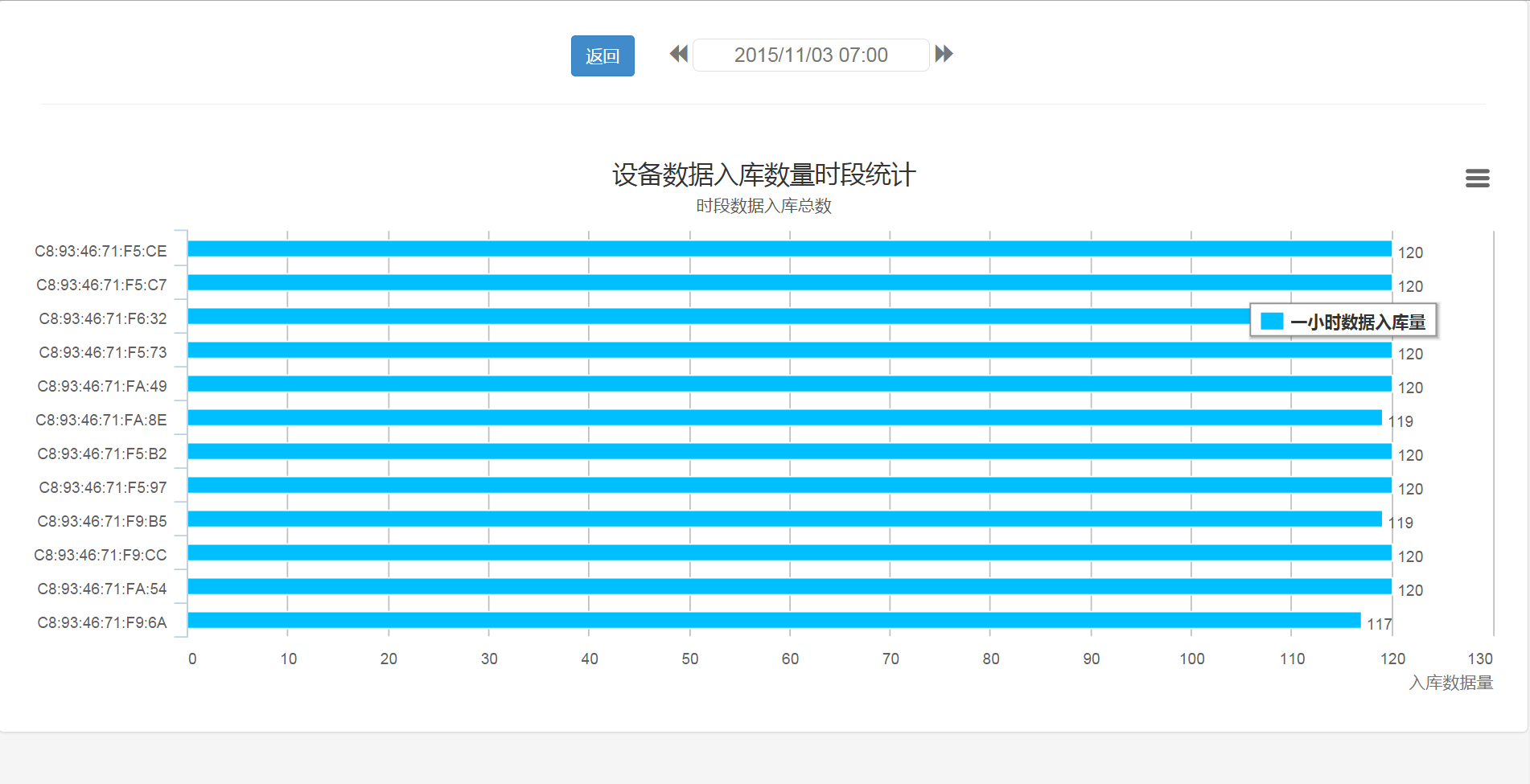Click the C8:93:46:71:F6:32 data bar
This screenshot has width=1530, height=784.
[716, 317]
